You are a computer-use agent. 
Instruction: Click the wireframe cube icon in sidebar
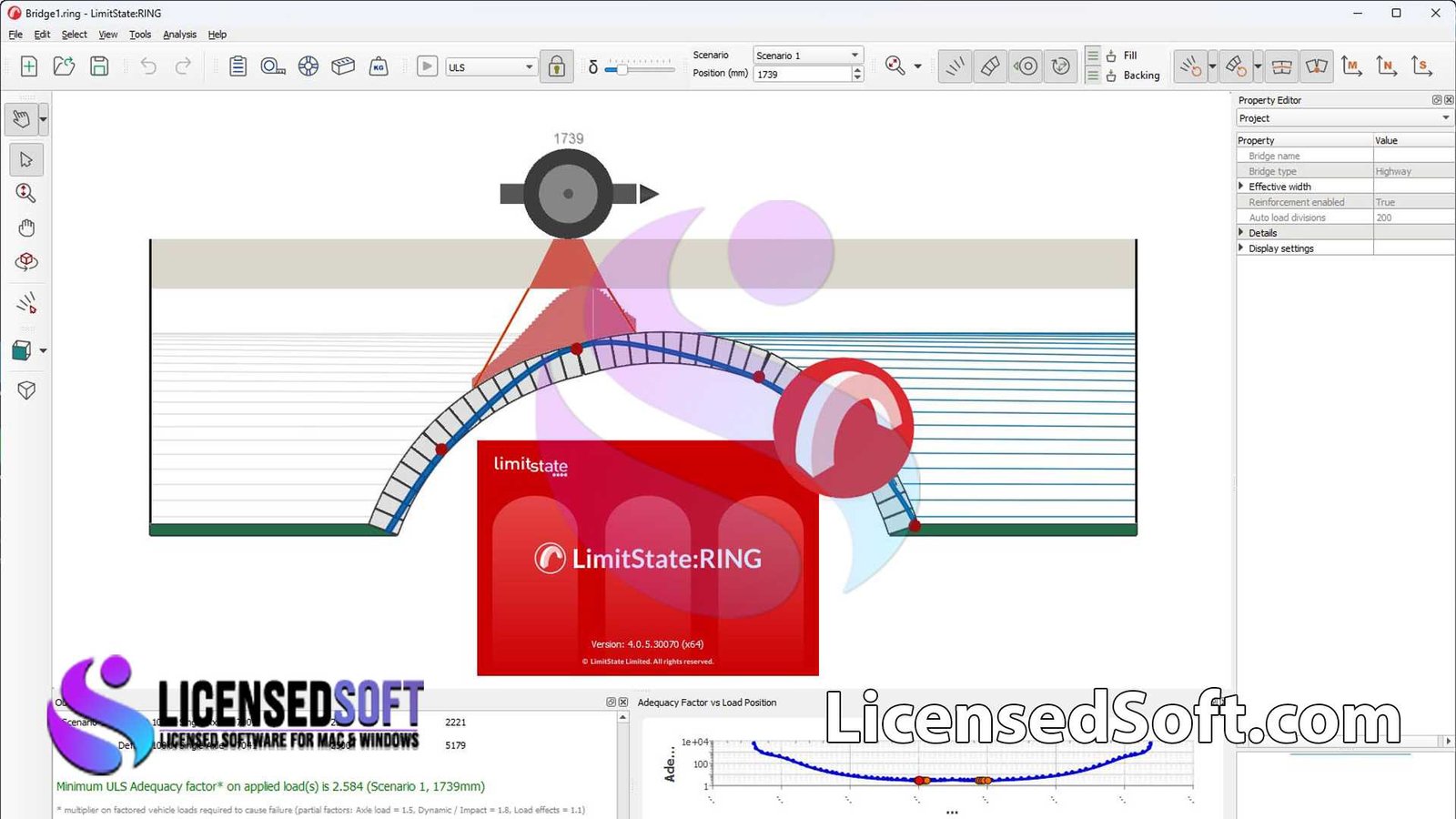coord(26,389)
